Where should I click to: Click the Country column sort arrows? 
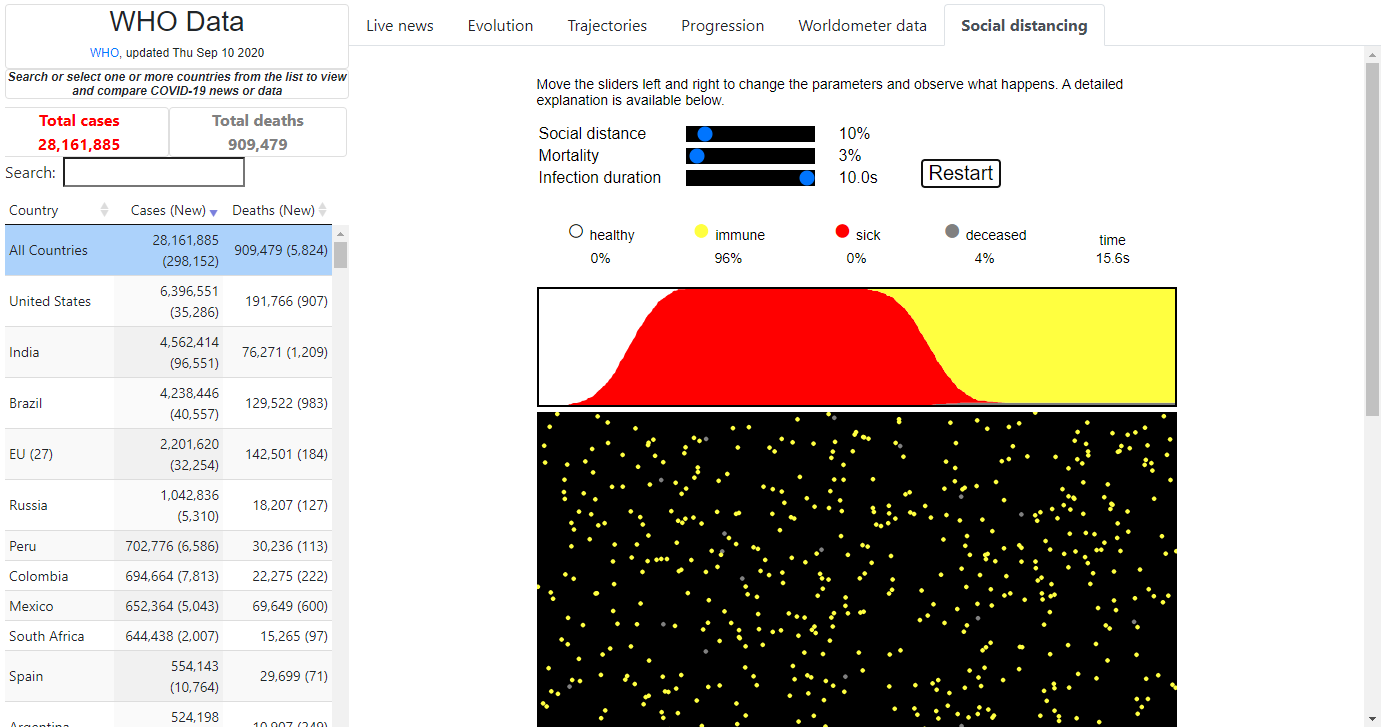(x=104, y=210)
